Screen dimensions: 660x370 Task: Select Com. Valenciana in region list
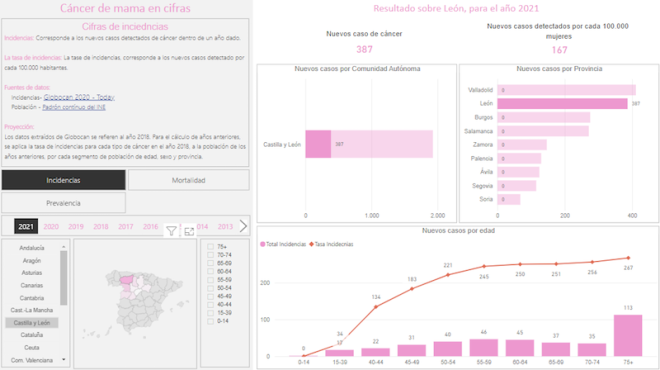point(32,360)
